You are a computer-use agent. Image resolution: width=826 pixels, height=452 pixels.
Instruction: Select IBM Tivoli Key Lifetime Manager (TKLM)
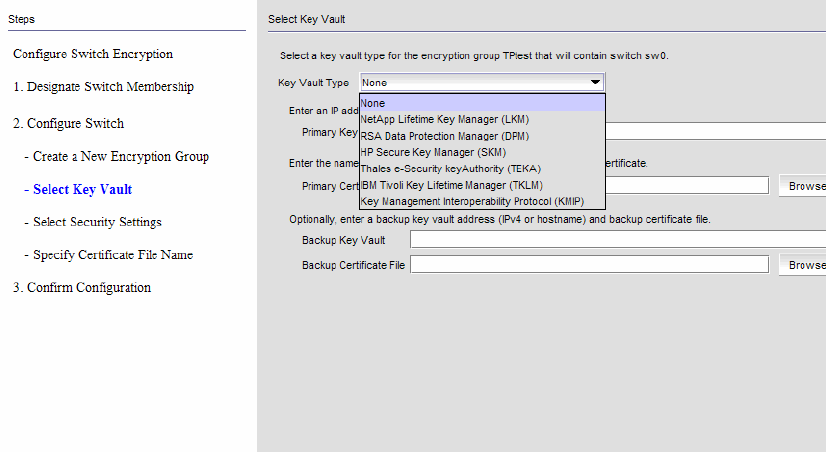pos(451,185)
